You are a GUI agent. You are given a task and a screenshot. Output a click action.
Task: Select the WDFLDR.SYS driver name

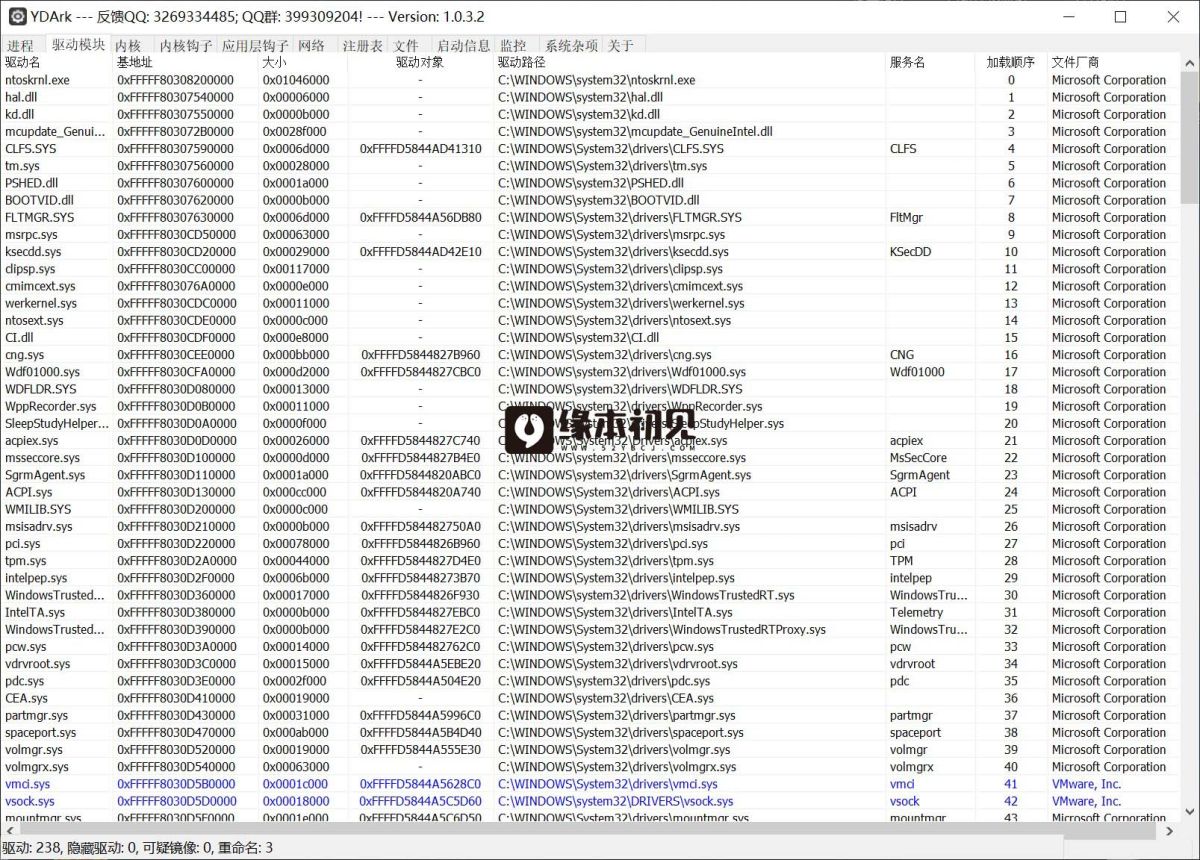click(x=41, y=389)
